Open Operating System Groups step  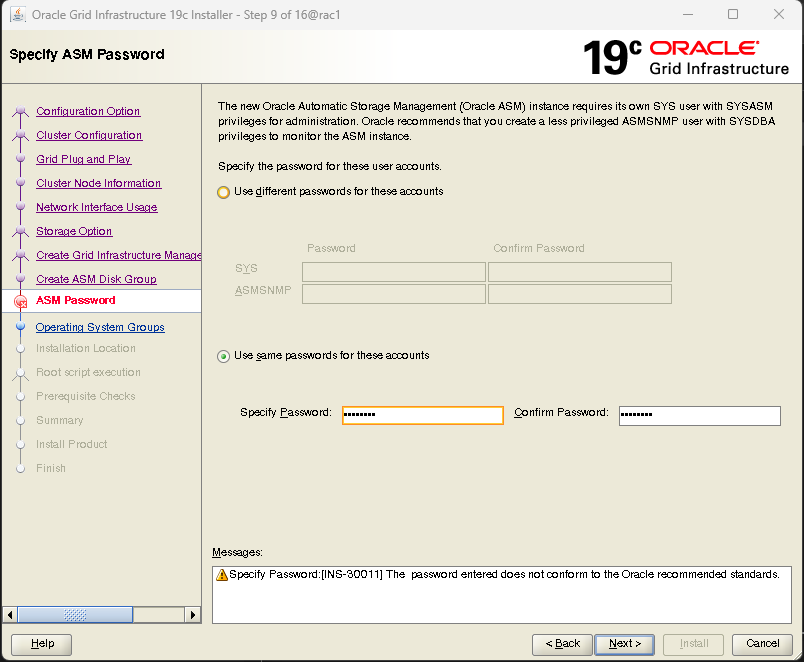(100, 328)
